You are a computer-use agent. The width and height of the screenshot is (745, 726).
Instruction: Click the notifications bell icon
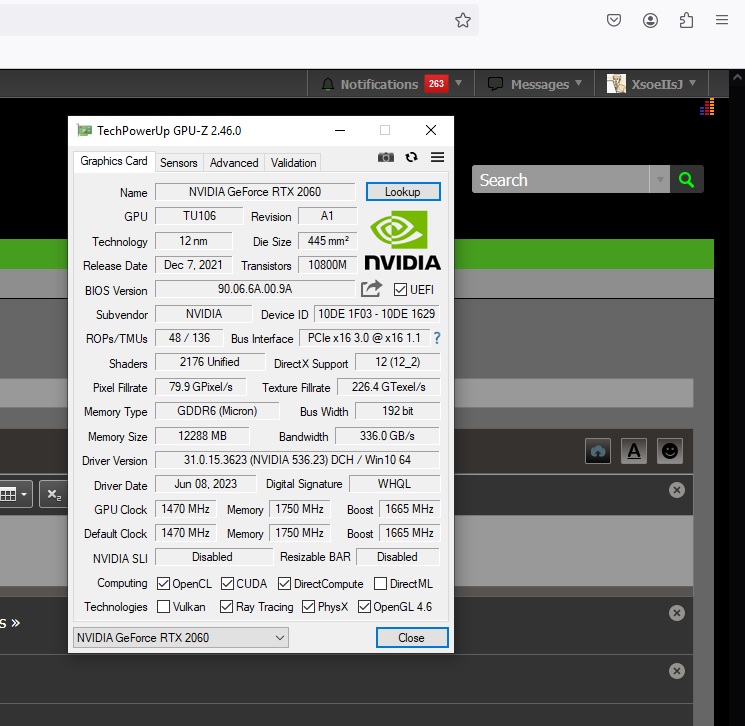(x=328, y=85)
